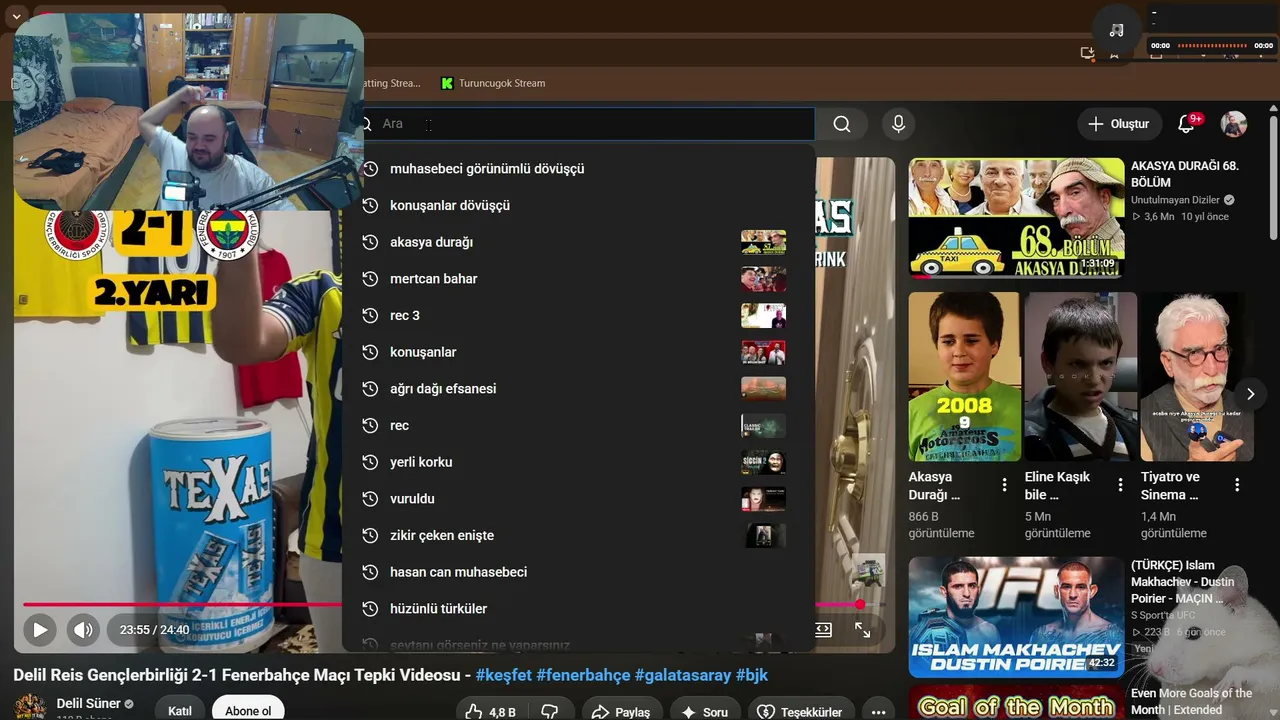Screen dimensions: 1280x720
Task: Open Turuncugok Stream bookmark
Action: click(x=493, y=83)
